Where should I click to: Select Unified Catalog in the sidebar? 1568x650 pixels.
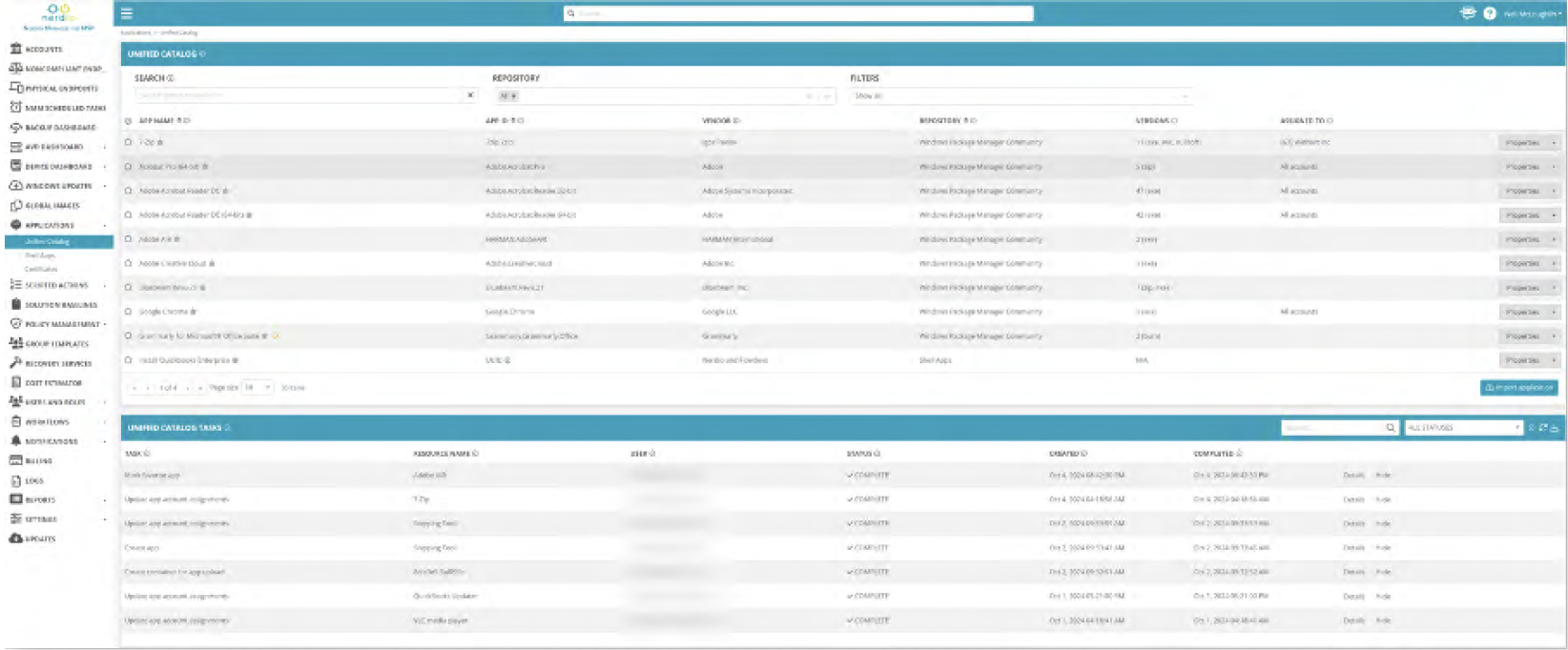pos(47,242)
